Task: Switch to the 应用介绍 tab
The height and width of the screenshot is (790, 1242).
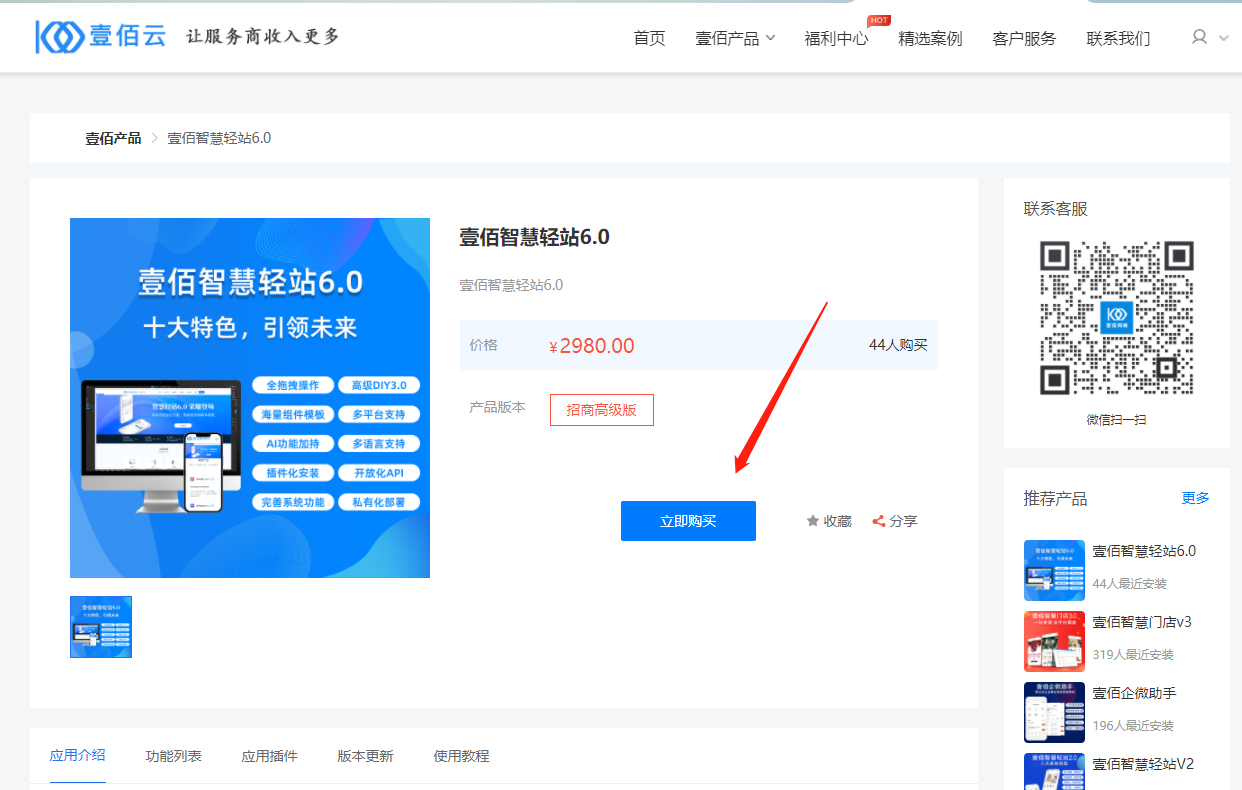Action: pos(78,756)
